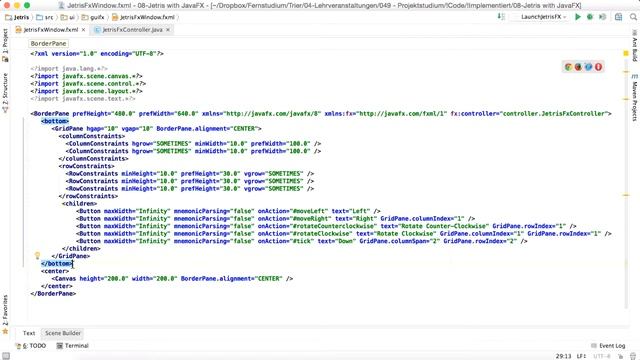Open the TODO tool window
Image resolution: width=640 pixels, height=360 pixels.
31,346
